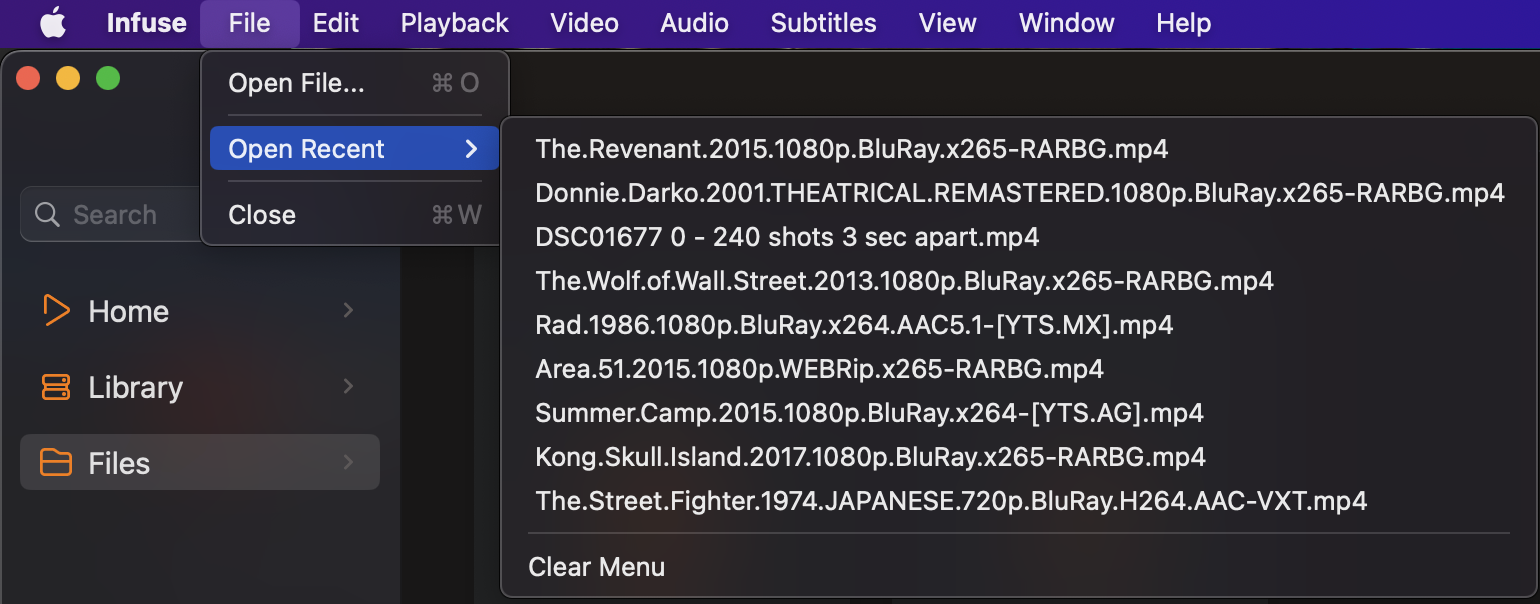Open the Edit menu
This screenshot has width=1540, height=604.
pos(335,23)
